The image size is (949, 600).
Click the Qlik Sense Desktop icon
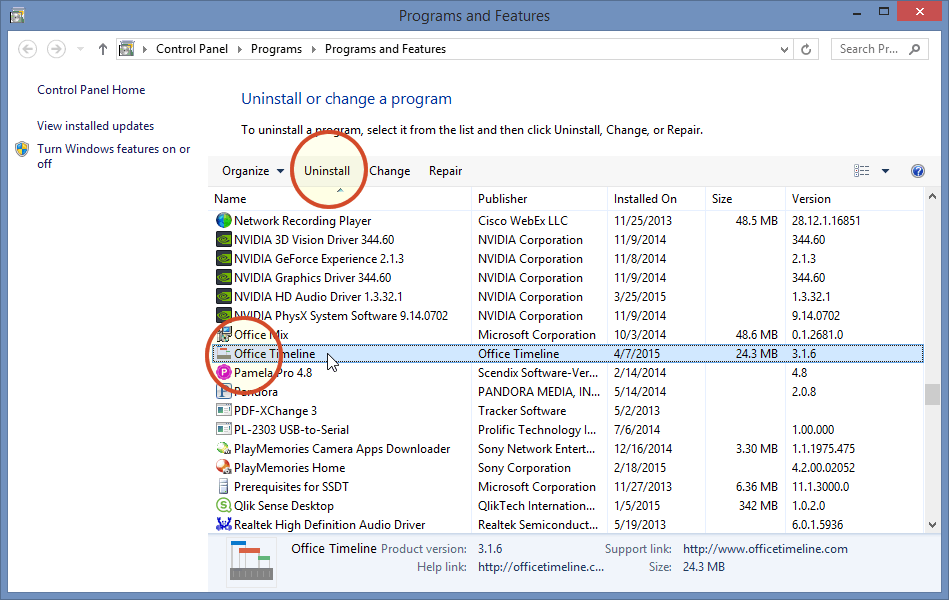(223, 505)
